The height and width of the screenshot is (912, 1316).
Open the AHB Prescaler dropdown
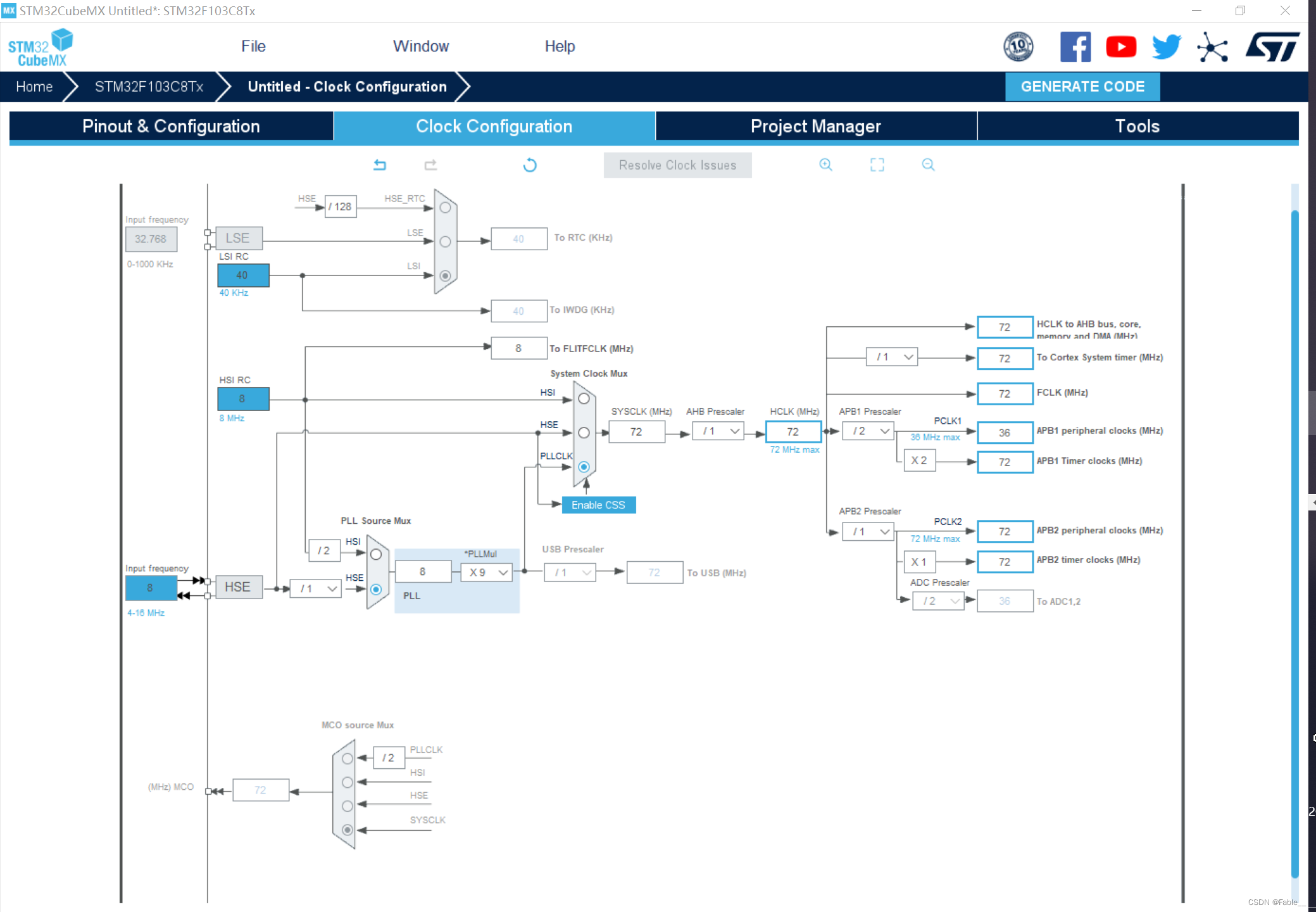point(718,431)
